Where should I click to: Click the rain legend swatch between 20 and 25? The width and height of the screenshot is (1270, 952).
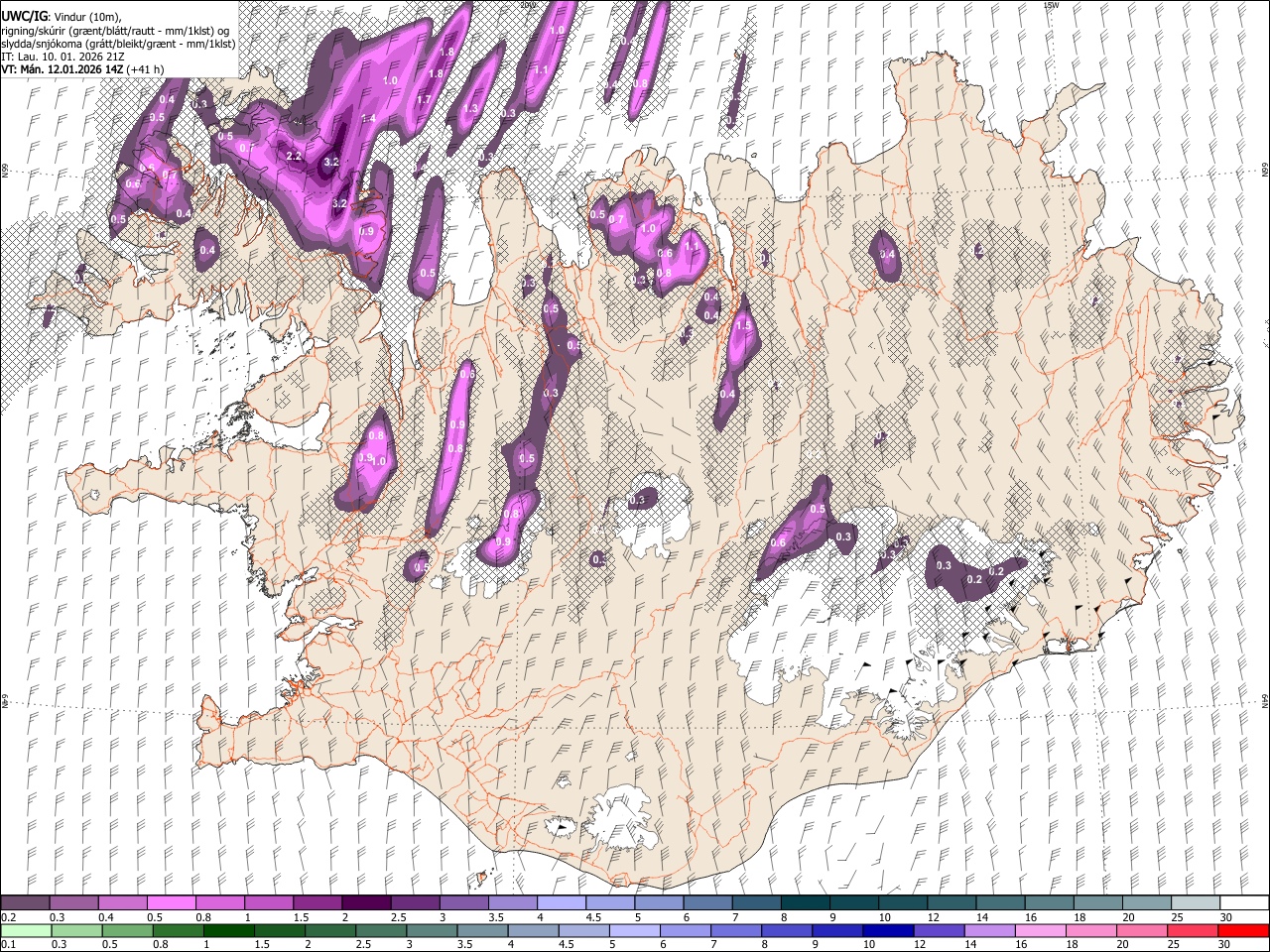(1142, 930)
